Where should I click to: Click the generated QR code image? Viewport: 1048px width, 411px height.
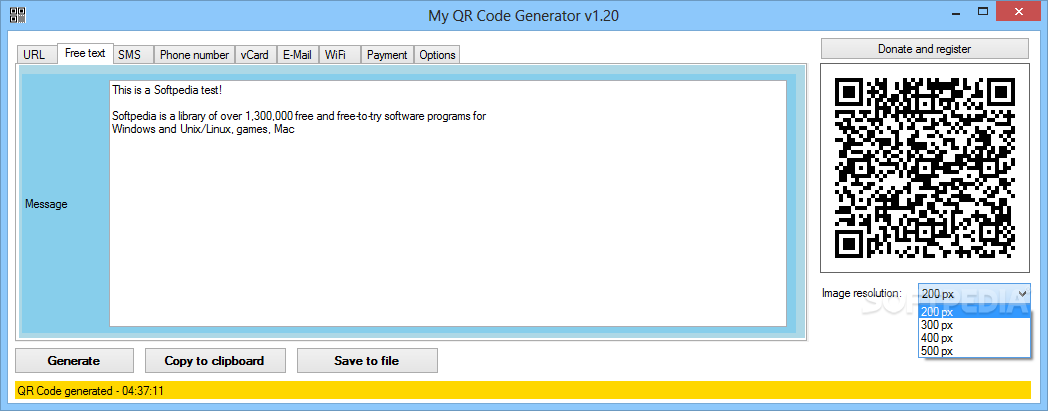pyautogui.click(x=926, y=168)
